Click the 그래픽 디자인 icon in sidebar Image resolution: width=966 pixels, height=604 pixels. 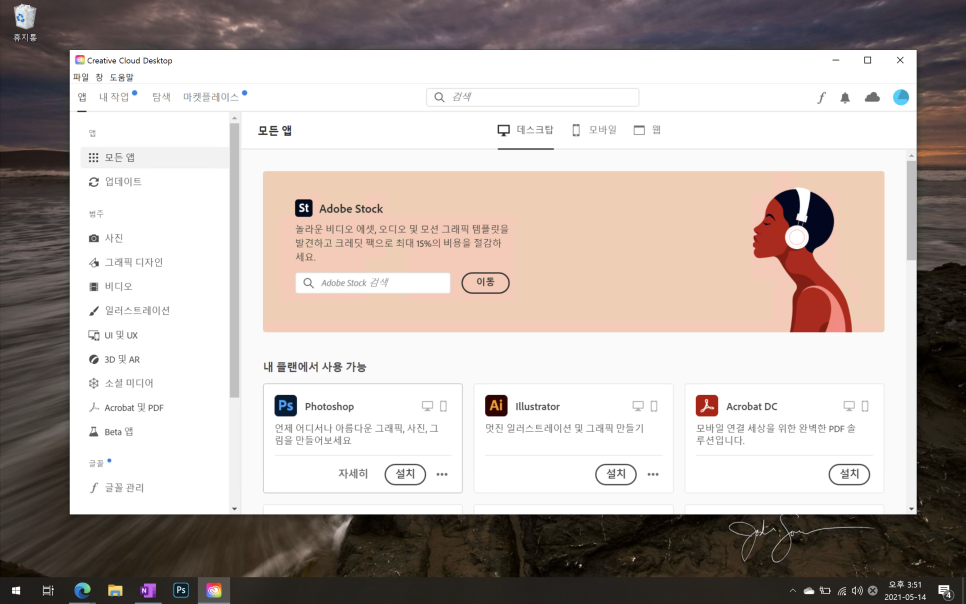coord(94,263)
